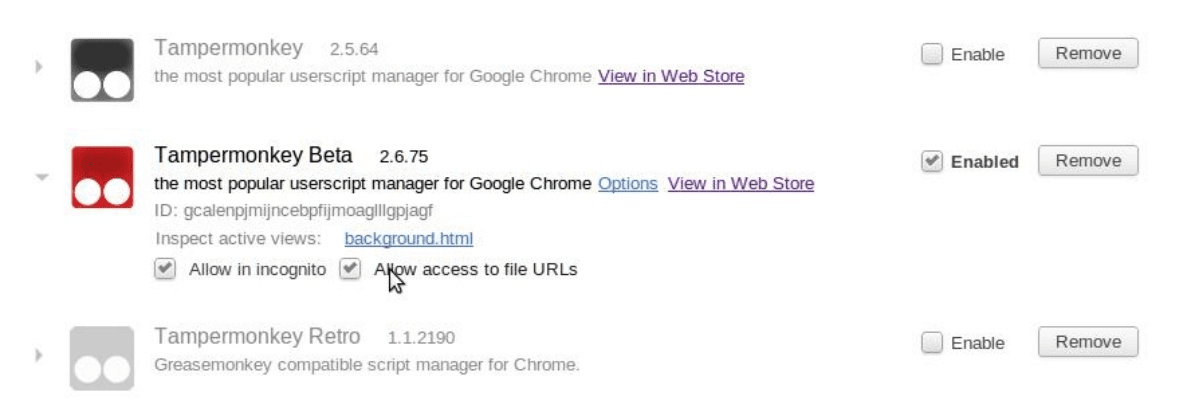Remove the Tampermonkey Beta extension
The image size is (1187, 400).
(x=1088, y=161)
